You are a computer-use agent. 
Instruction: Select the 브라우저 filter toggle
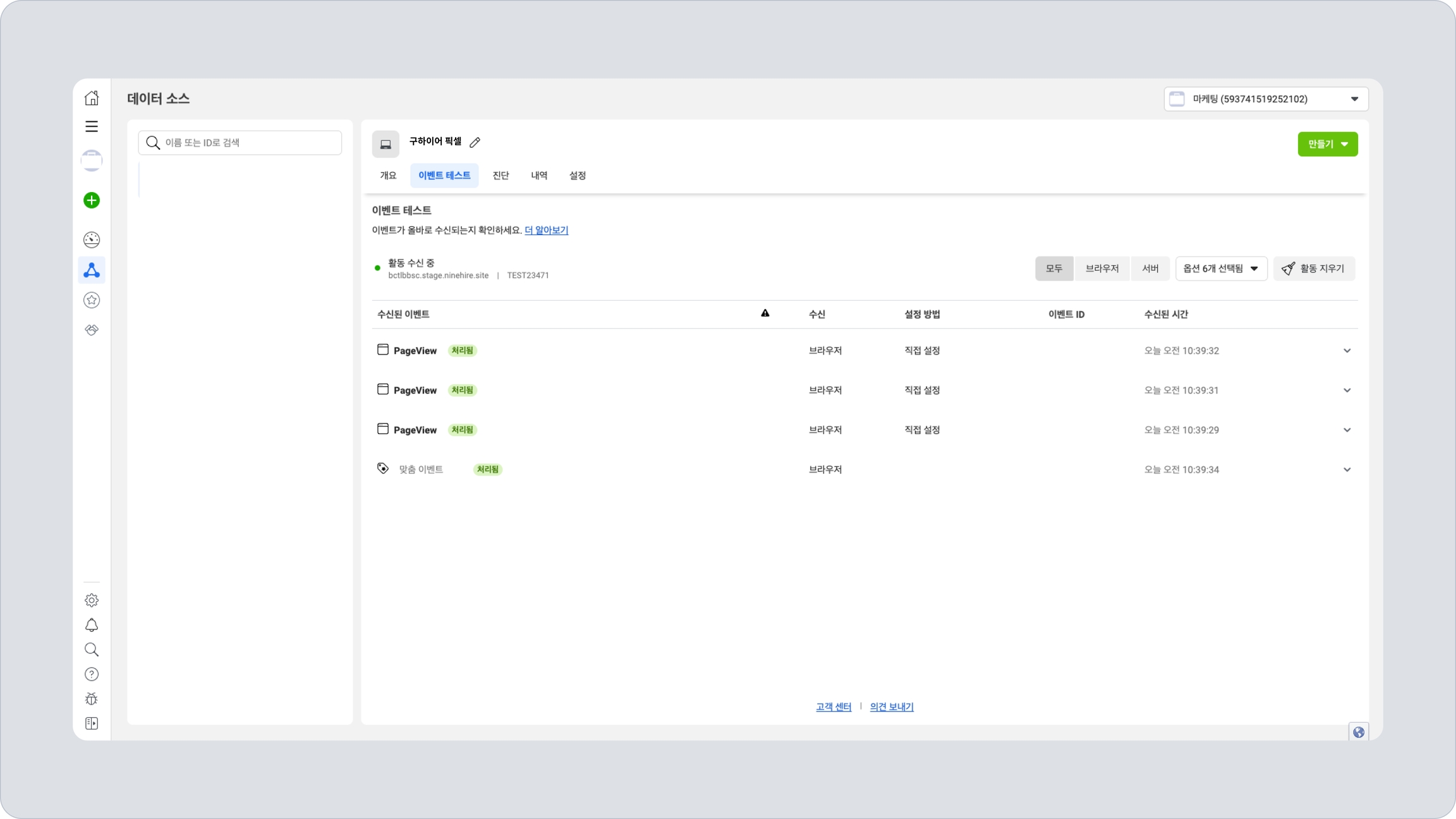tap(1101, 269)
